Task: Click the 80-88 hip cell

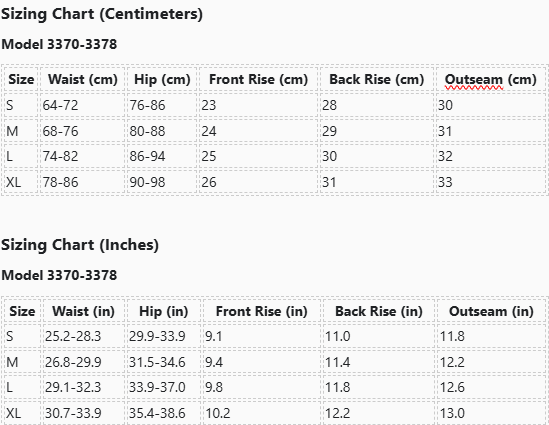Action: point(162,131)
